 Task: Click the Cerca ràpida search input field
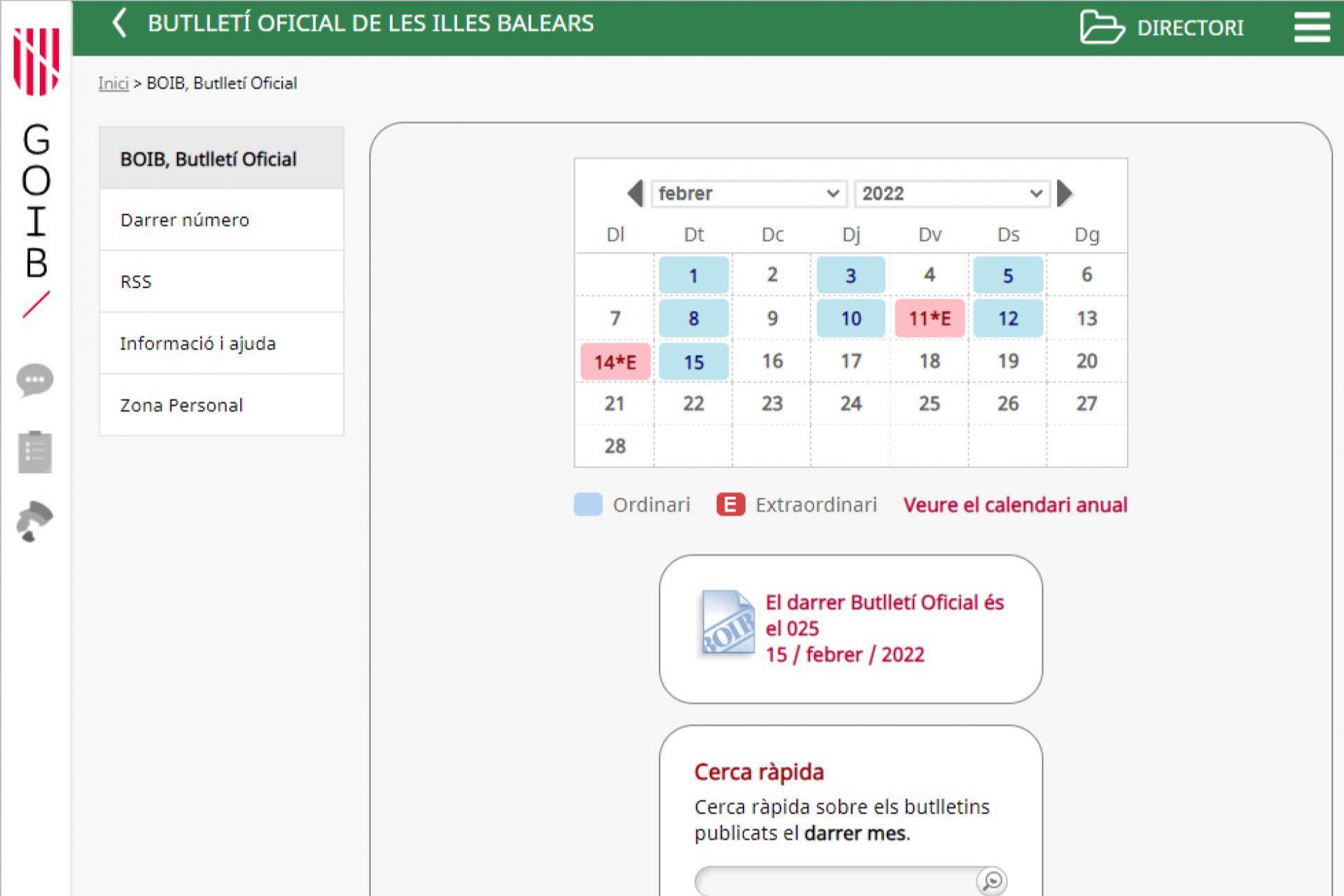[x=836, y=881]
